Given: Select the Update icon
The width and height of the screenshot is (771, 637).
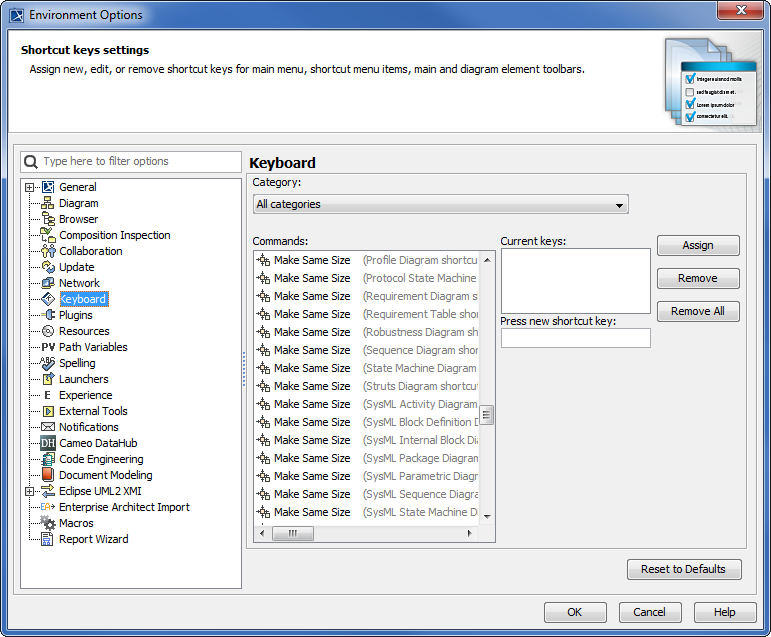Looking at the screenshot, I should pyautogui.click(x=48, y=267).
